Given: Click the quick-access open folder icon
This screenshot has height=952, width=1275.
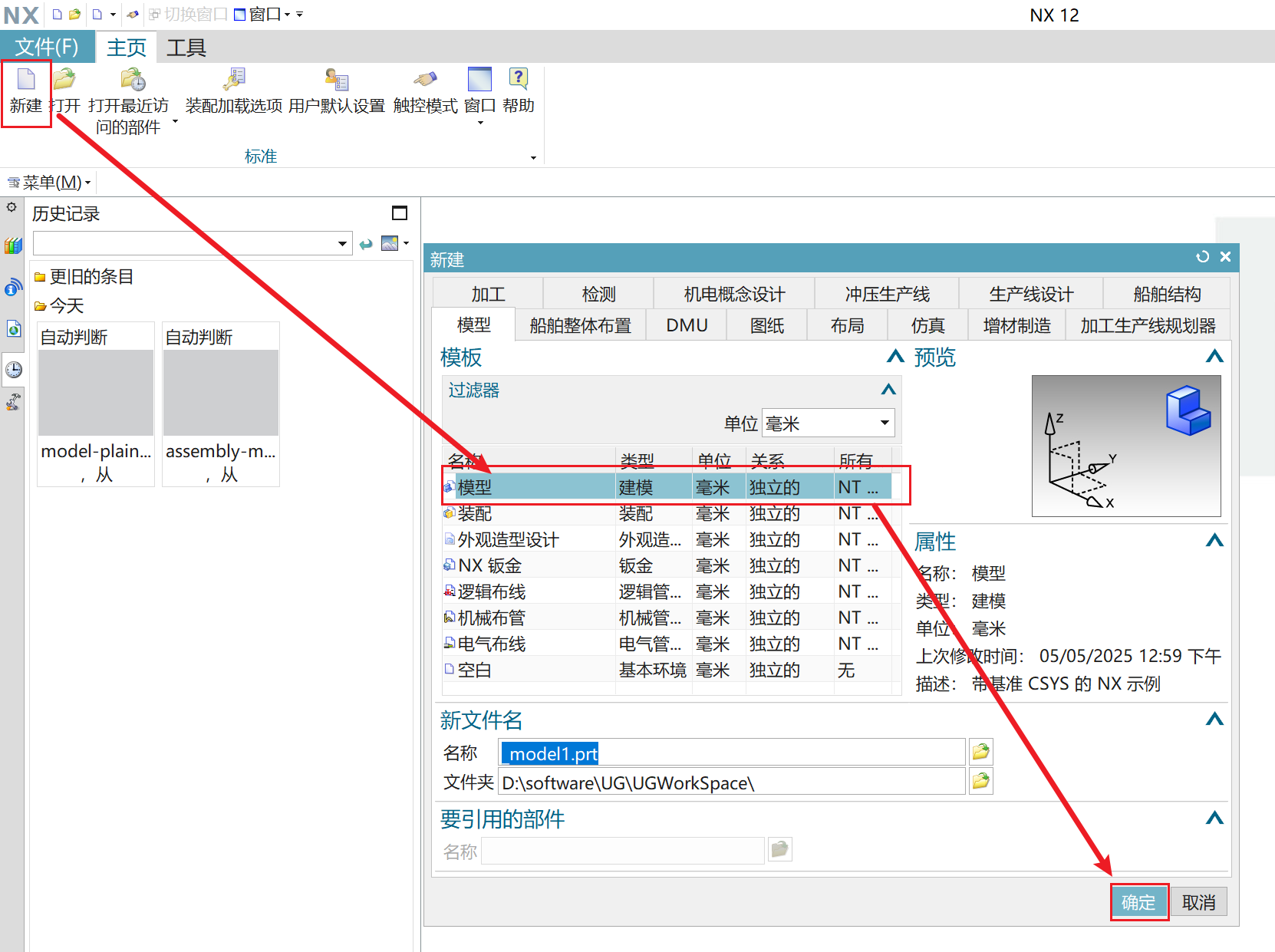Looking at the screenshot, I should 74,14.
